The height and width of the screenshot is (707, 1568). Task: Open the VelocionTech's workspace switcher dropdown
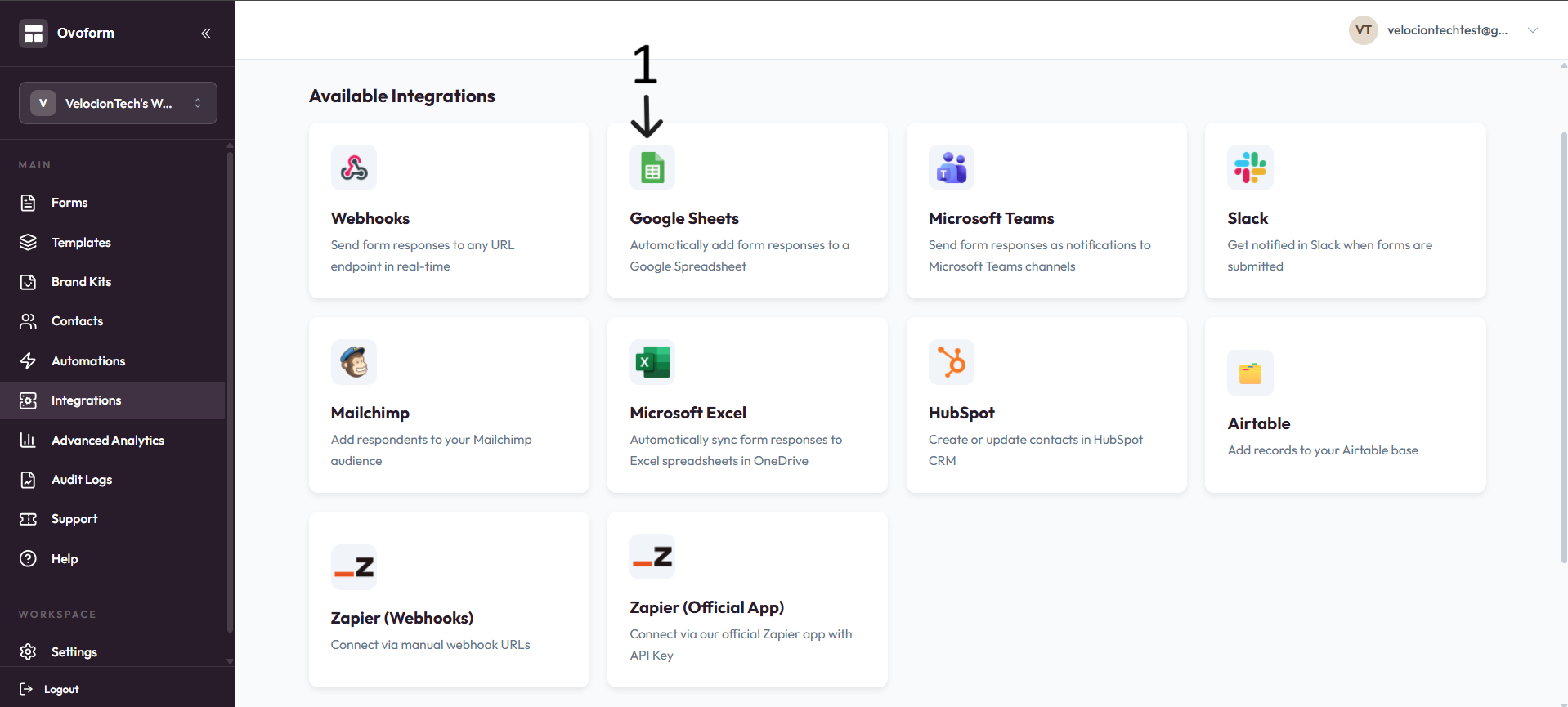coord(118,103)
